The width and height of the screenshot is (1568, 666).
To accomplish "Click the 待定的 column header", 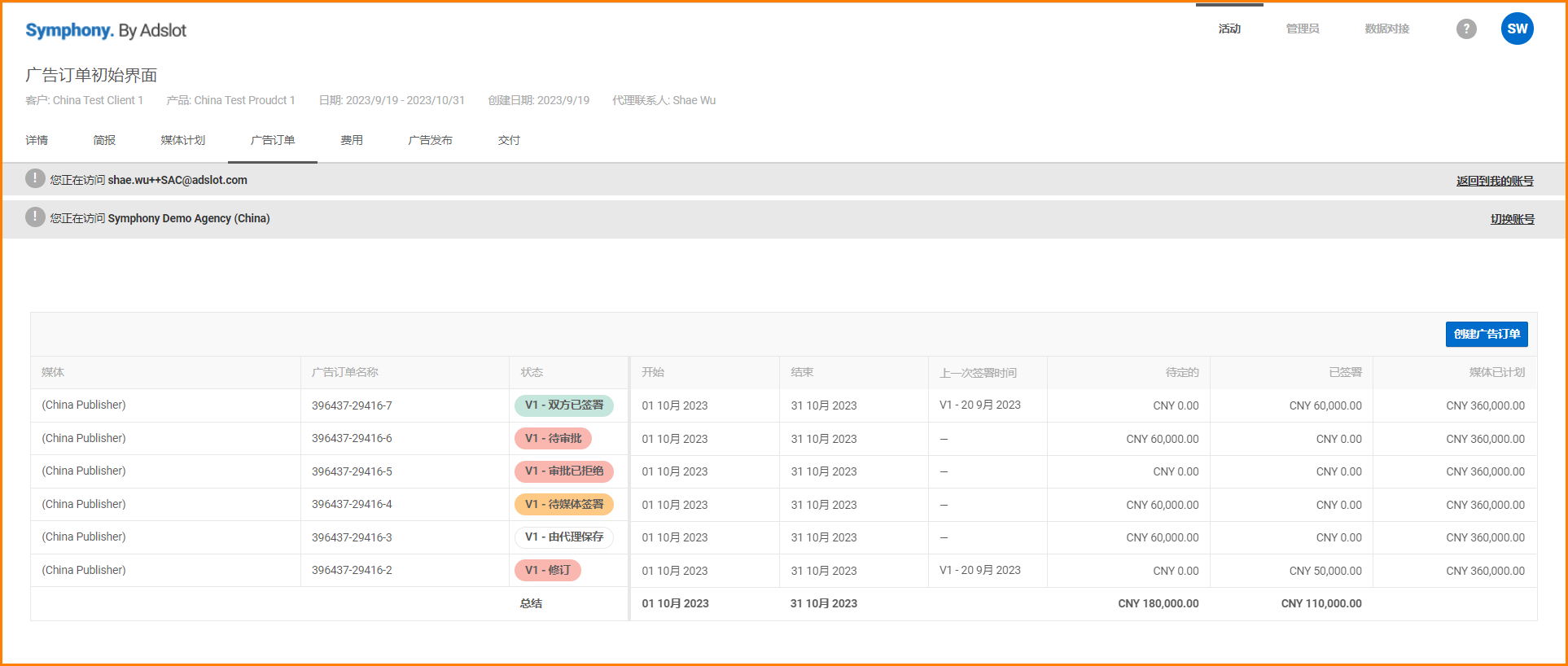I will pos(1182,372).
